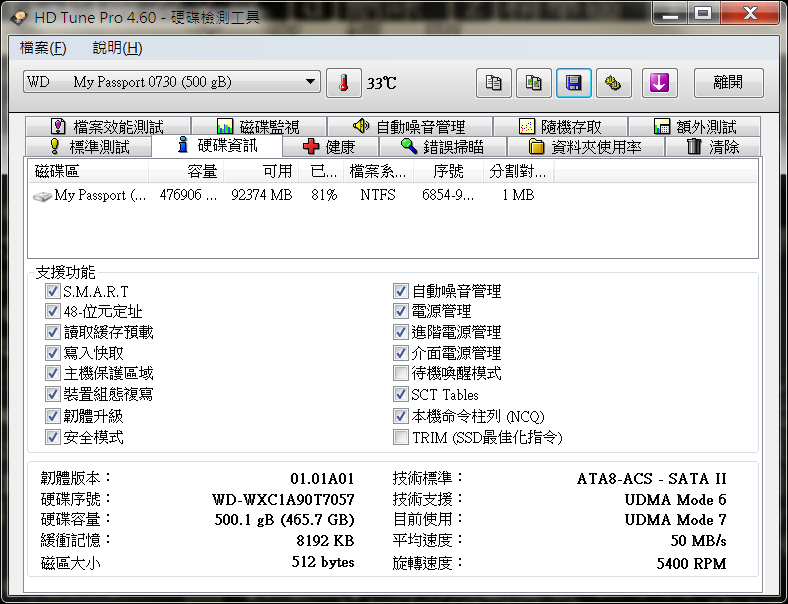
Task: Click serial number WD-WXC1A90T7057
Action: click(283, 499)
